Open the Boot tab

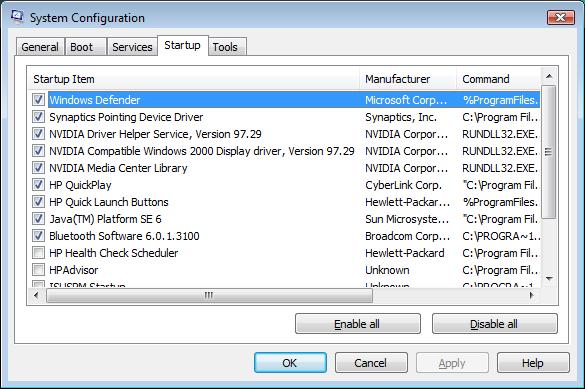86,47
